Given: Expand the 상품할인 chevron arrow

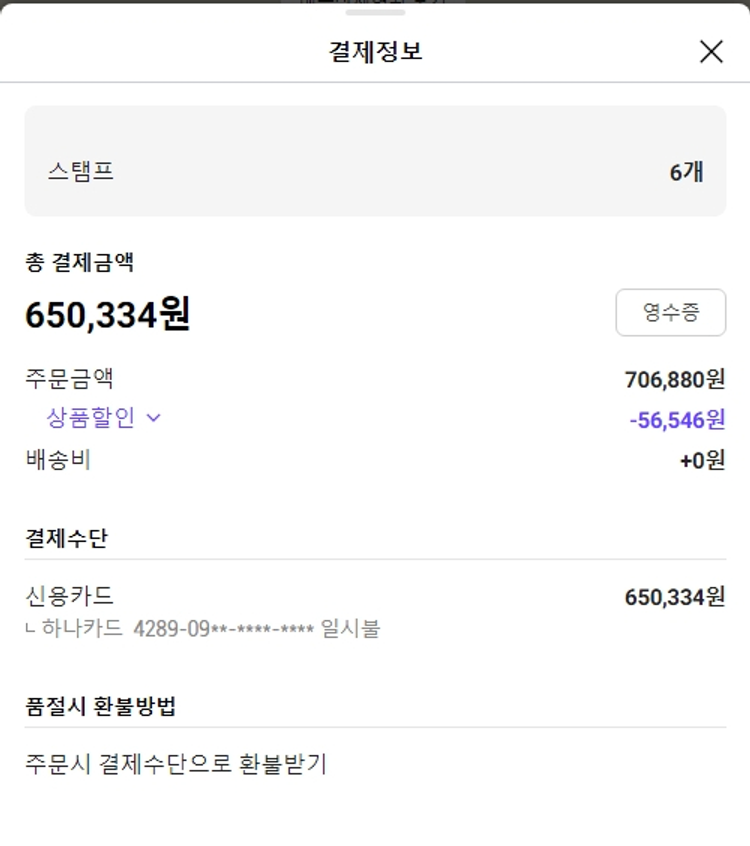Looking at the screenshot, I should (153, 418).
